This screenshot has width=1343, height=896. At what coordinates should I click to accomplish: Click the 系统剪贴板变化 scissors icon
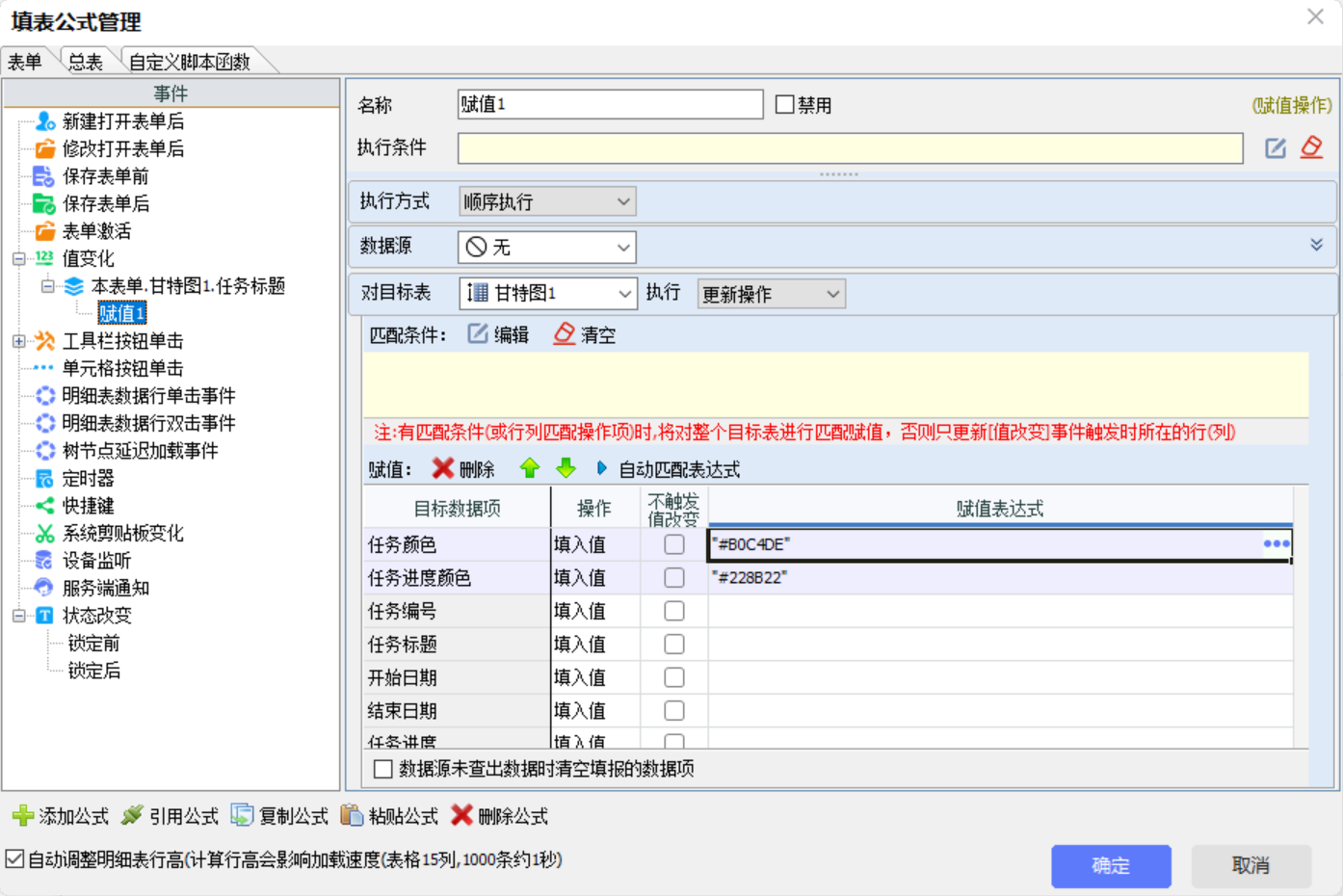pyautogui.click(x=45, y=533)
